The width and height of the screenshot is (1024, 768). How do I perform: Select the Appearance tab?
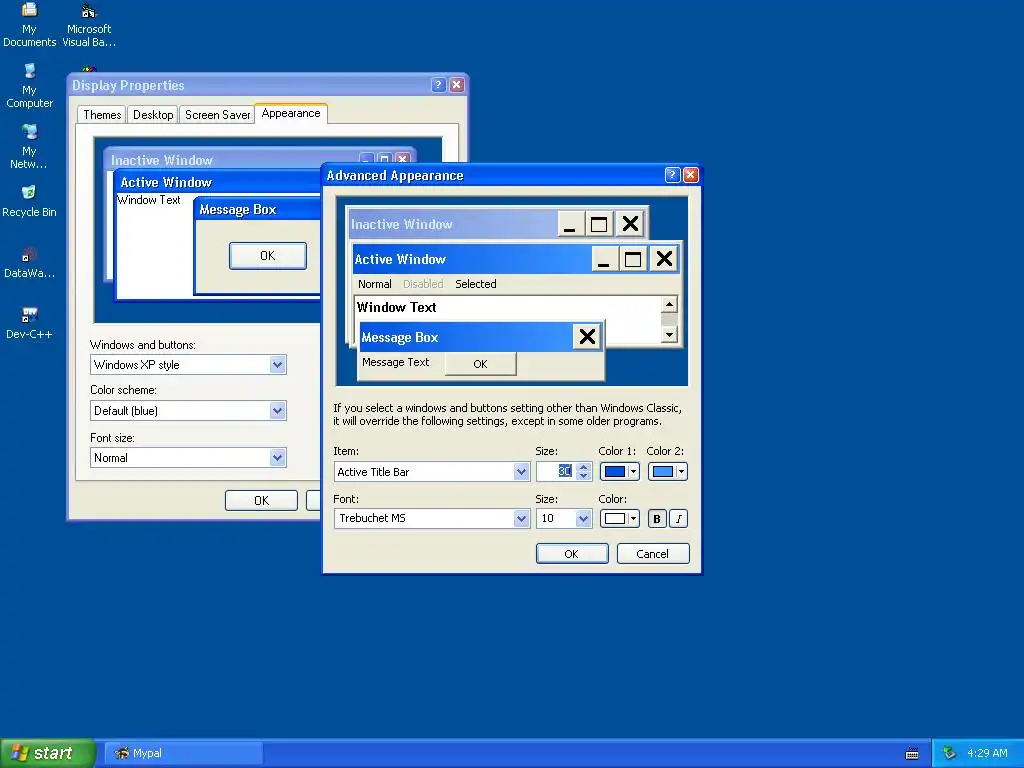tap(291, 114)
